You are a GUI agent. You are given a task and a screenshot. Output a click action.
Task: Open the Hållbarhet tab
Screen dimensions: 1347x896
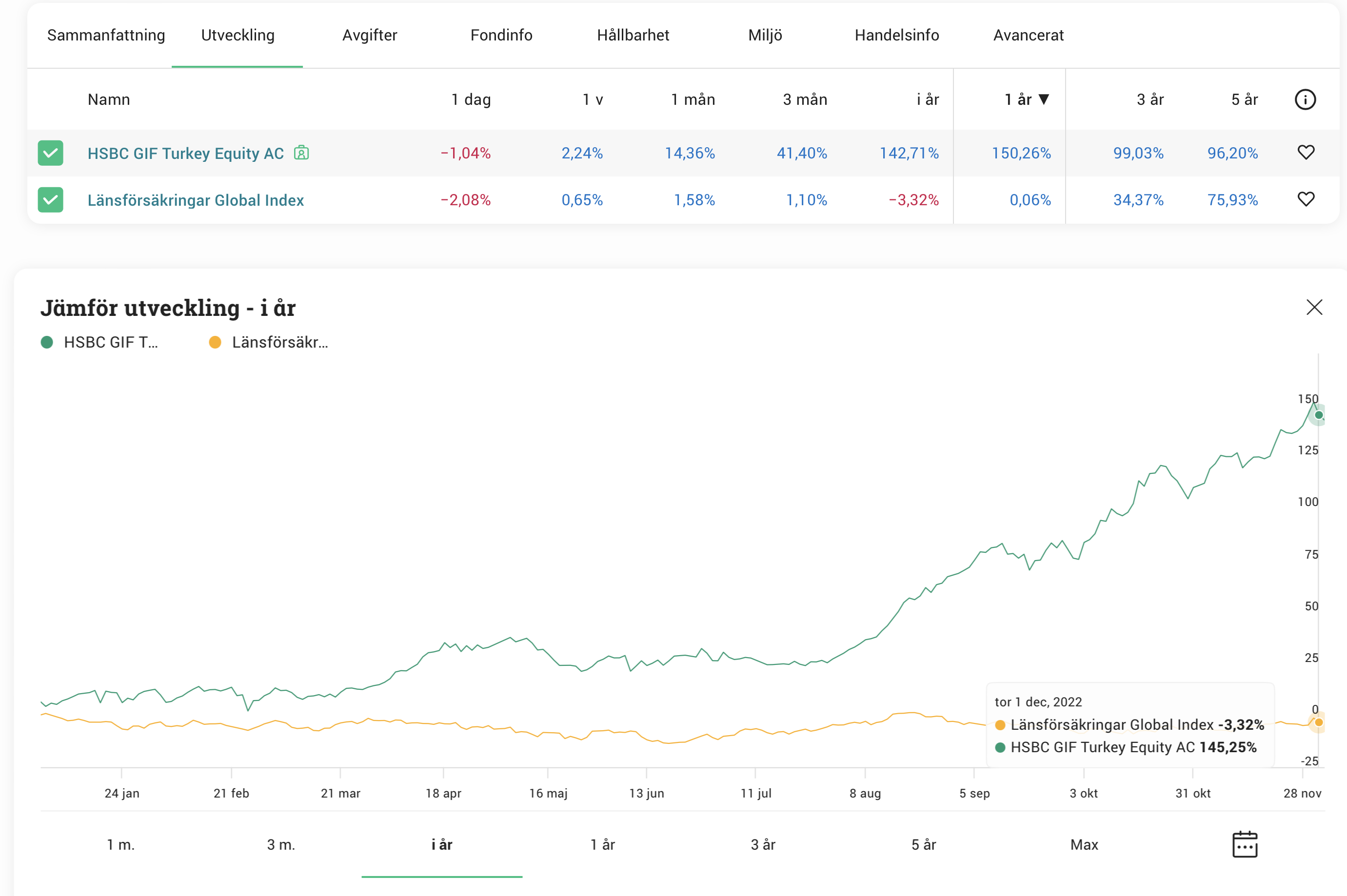[x=633, y=35]
